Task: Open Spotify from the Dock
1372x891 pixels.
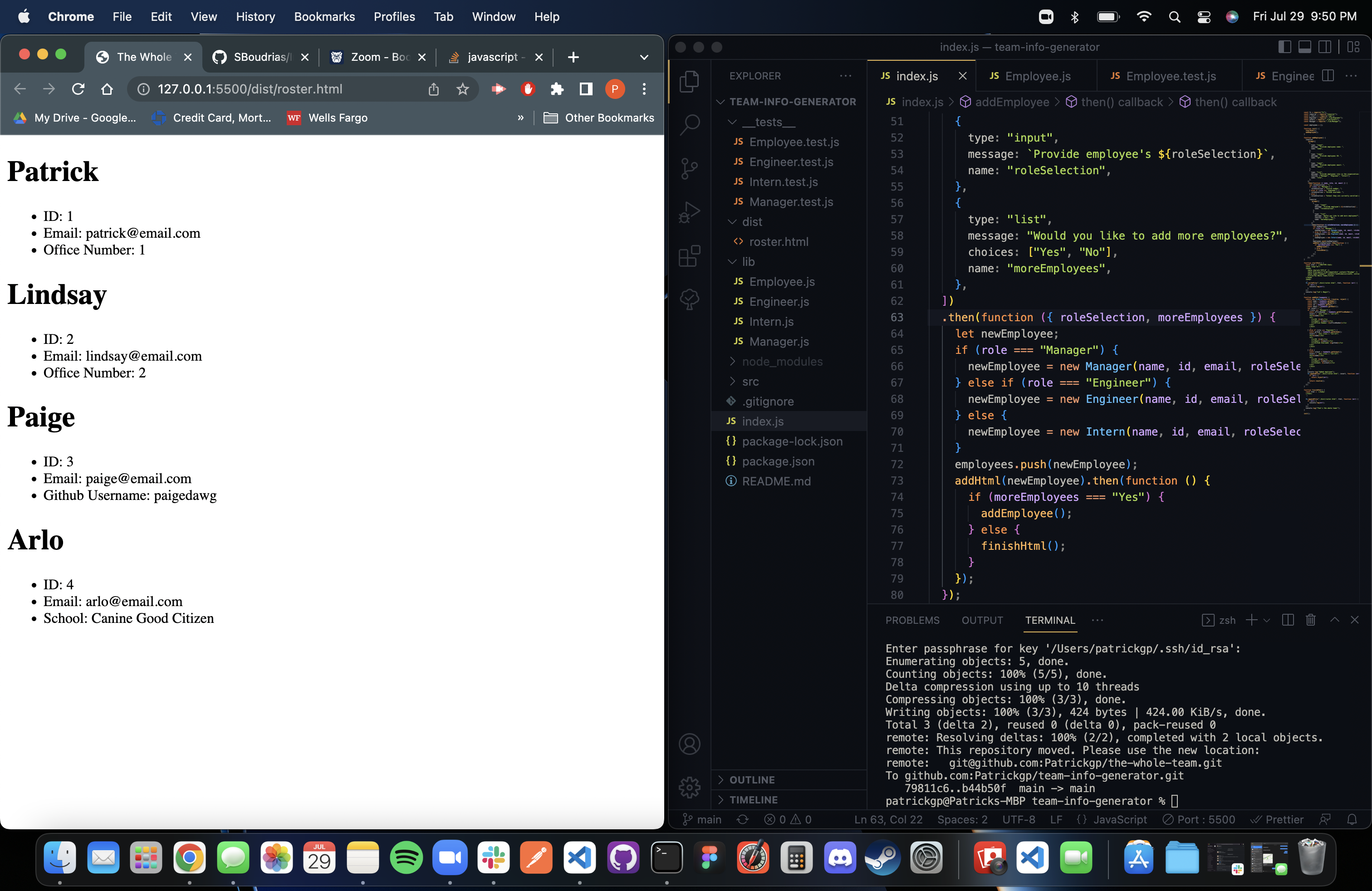Action: click(x=406, y=857)
